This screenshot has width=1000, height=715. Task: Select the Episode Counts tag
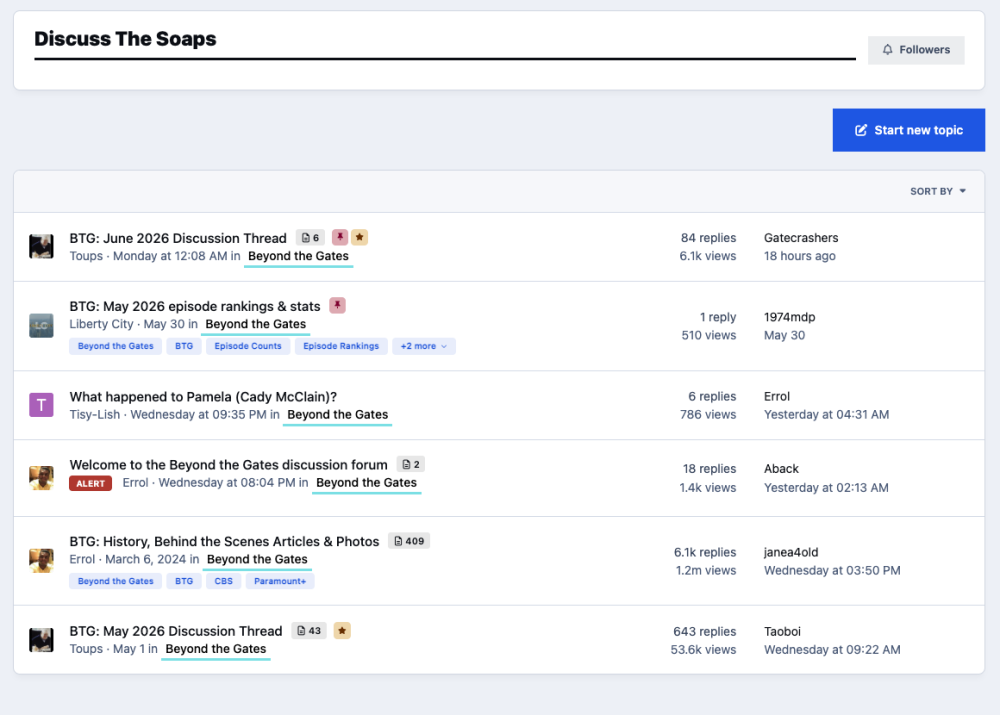pos(248,346)
